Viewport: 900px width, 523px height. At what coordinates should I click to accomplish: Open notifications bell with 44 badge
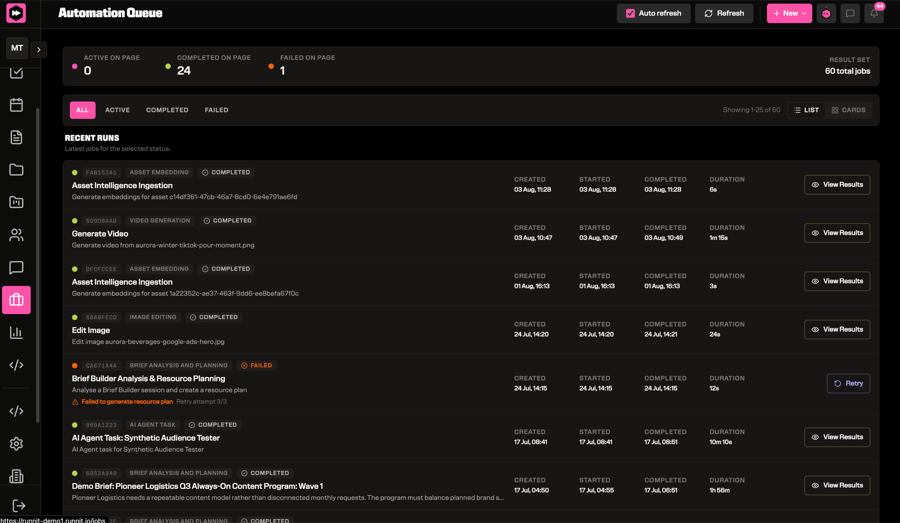pos(874,13)
